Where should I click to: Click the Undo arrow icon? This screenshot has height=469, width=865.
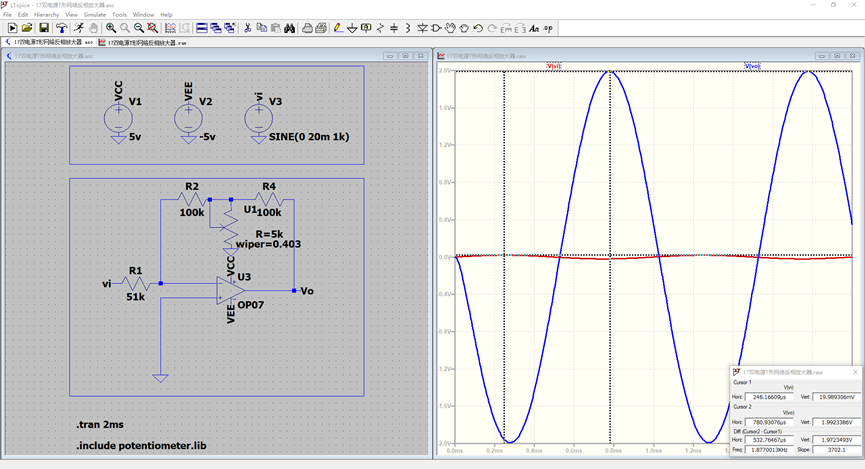coord(478,28)
